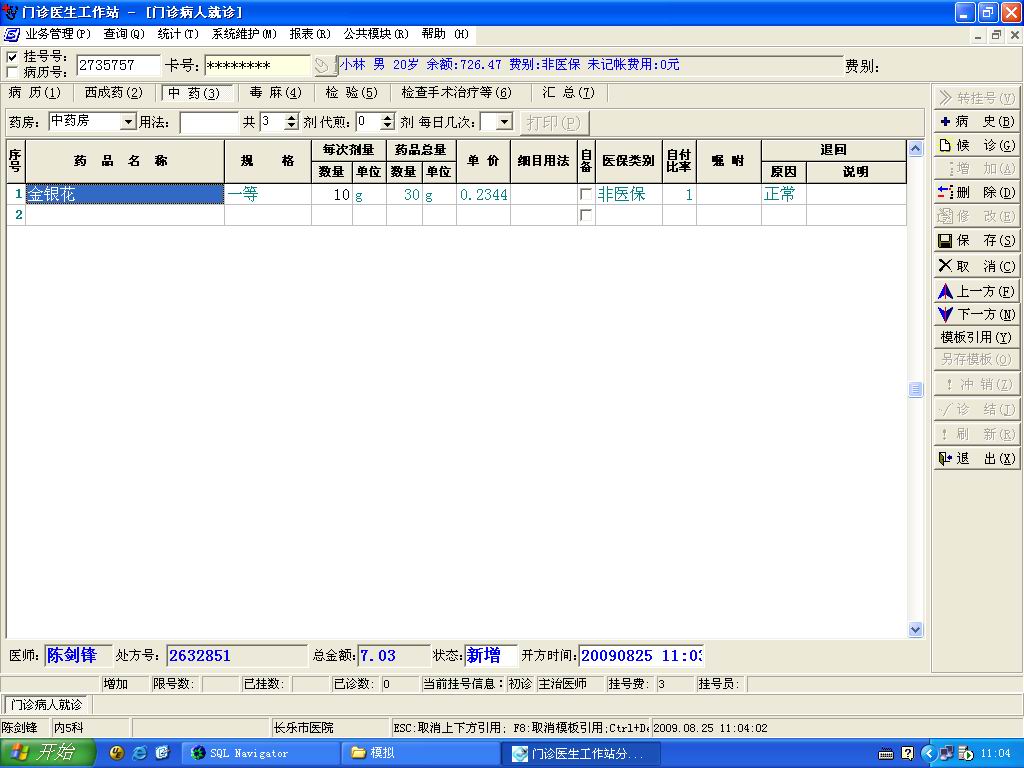Click the 模板引用 template button
The height and width of the screenshot is (768, 1024).
(976, 338)
